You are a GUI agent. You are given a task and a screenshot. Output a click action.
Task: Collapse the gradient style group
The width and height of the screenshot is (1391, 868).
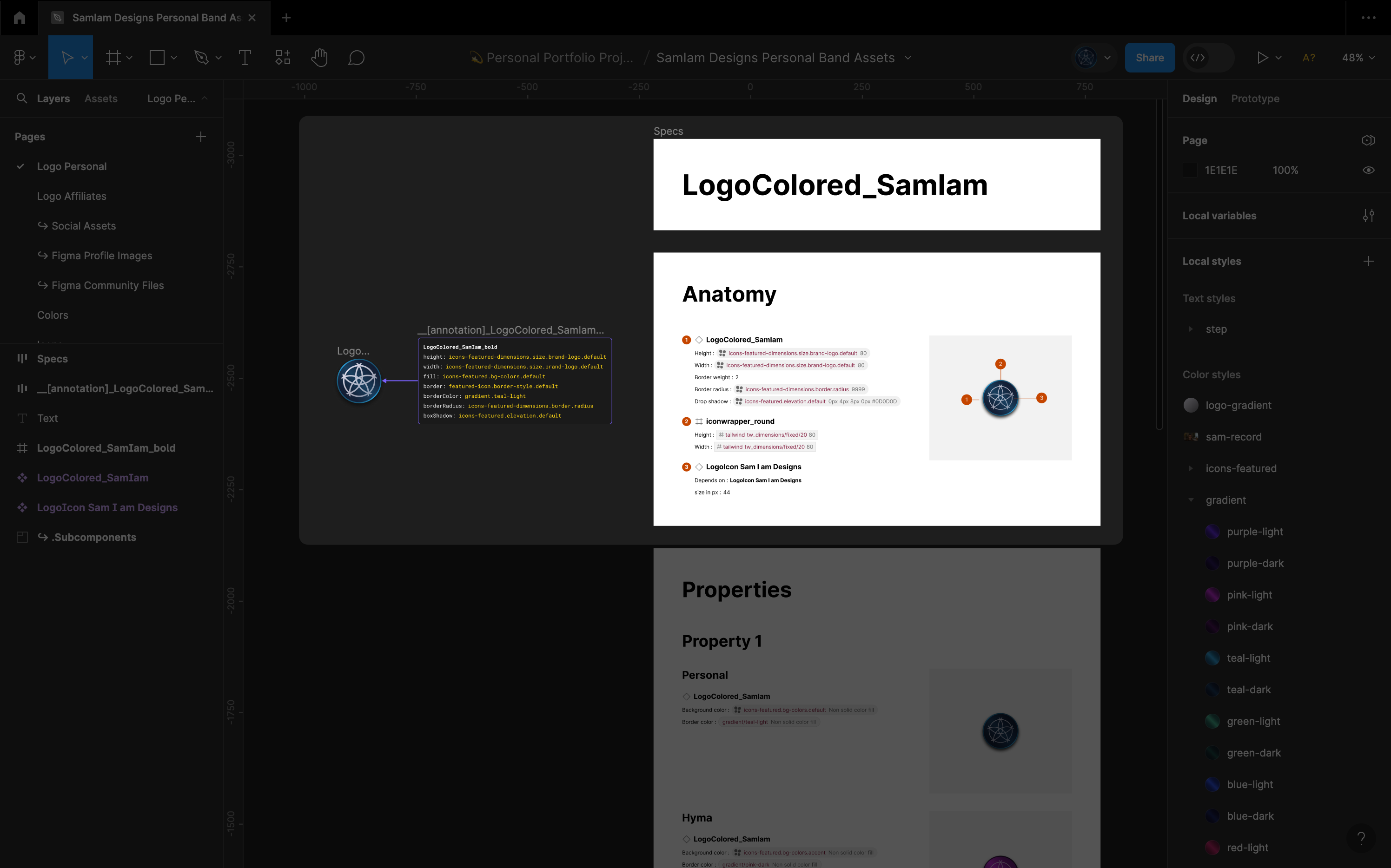point(1191,500)
